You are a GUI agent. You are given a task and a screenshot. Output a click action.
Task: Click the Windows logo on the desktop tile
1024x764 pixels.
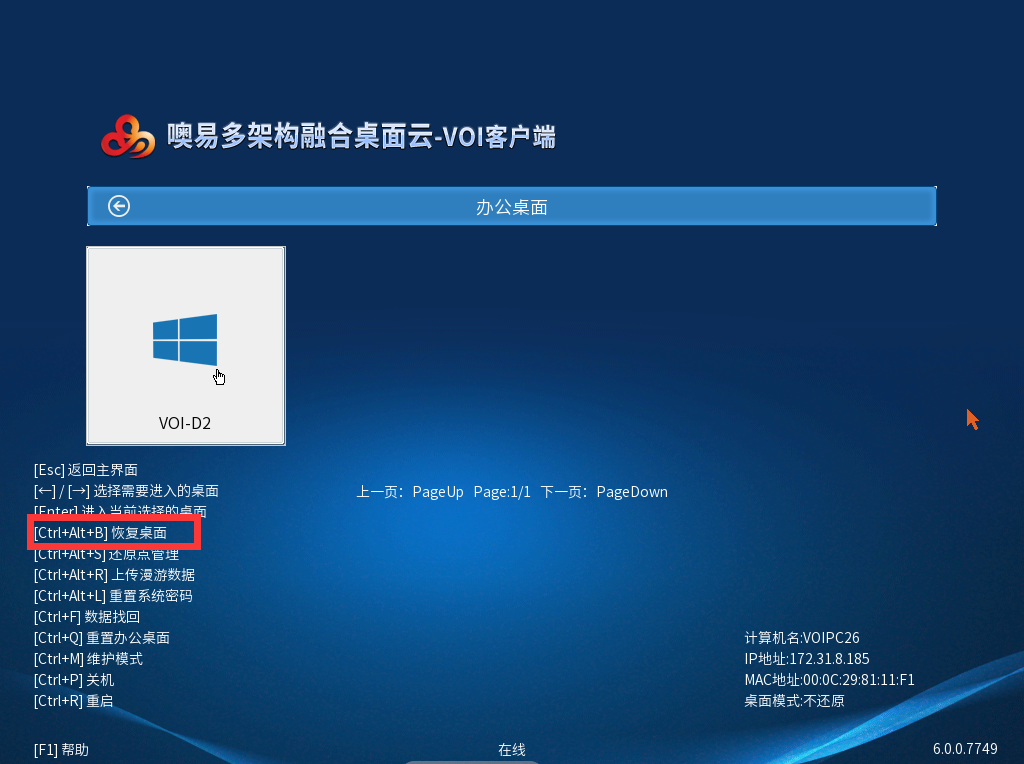pos(185,340)
